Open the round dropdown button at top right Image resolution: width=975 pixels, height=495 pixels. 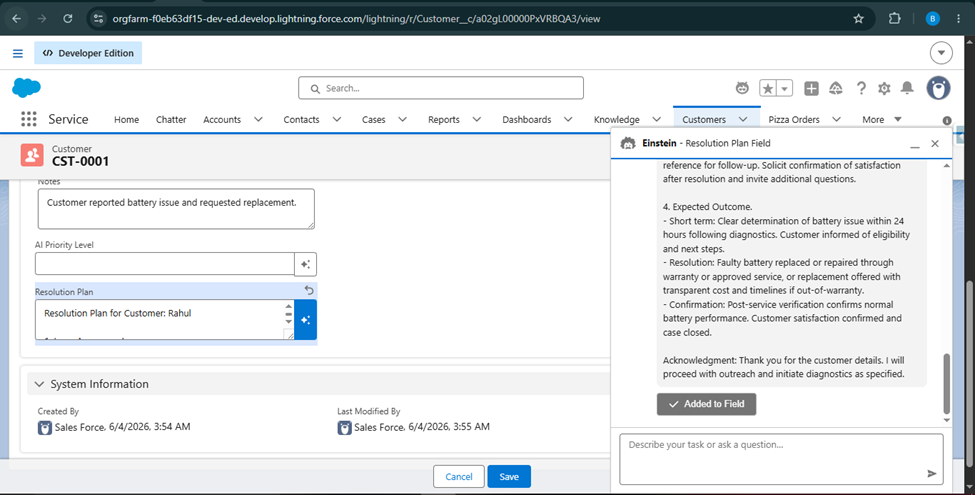click(x=941, y=53)
